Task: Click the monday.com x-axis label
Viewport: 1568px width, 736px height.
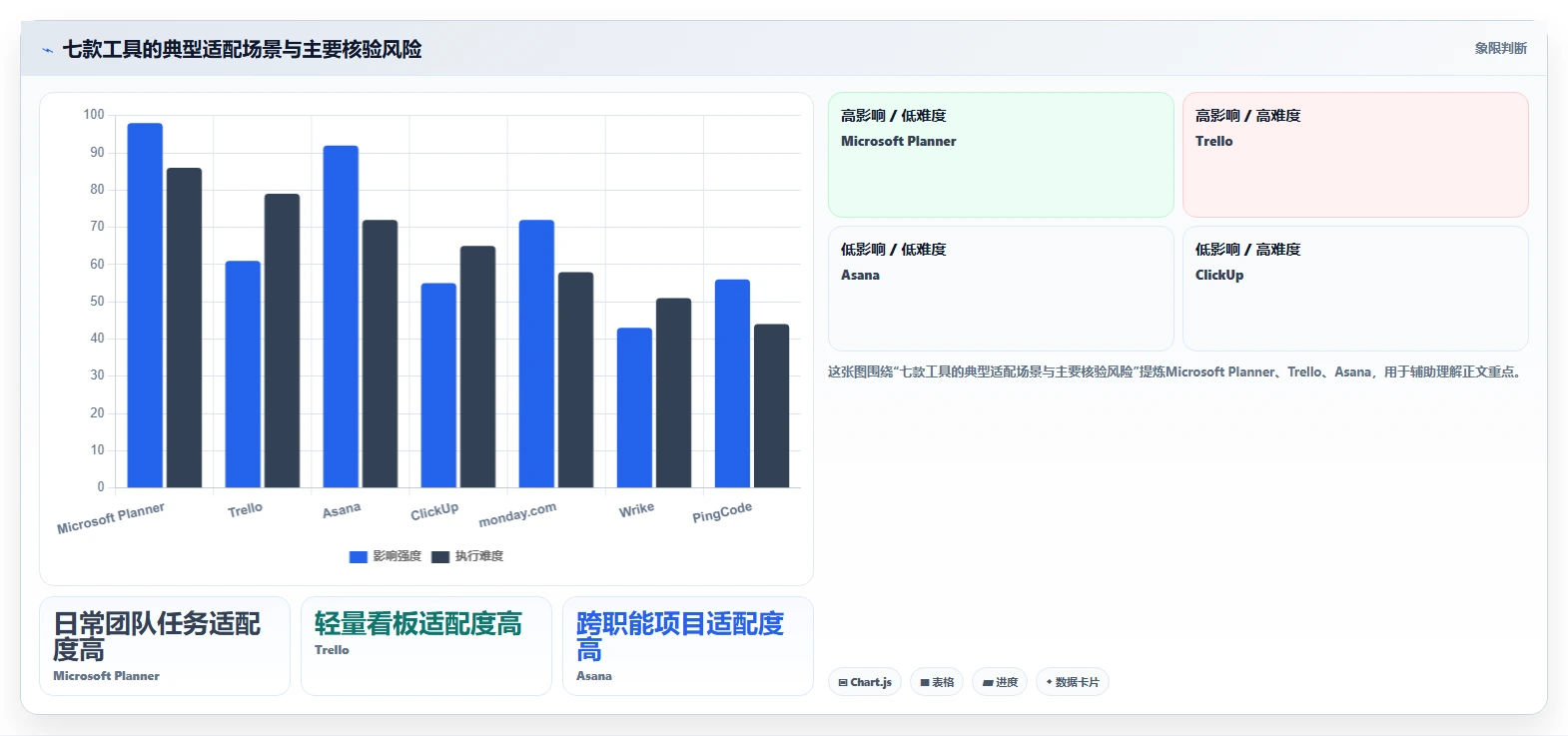Action: [517, 514]
